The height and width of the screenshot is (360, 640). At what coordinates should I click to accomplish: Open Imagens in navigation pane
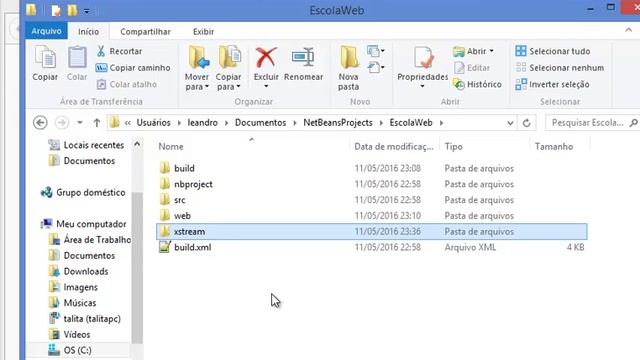click(x=73, y=287)
